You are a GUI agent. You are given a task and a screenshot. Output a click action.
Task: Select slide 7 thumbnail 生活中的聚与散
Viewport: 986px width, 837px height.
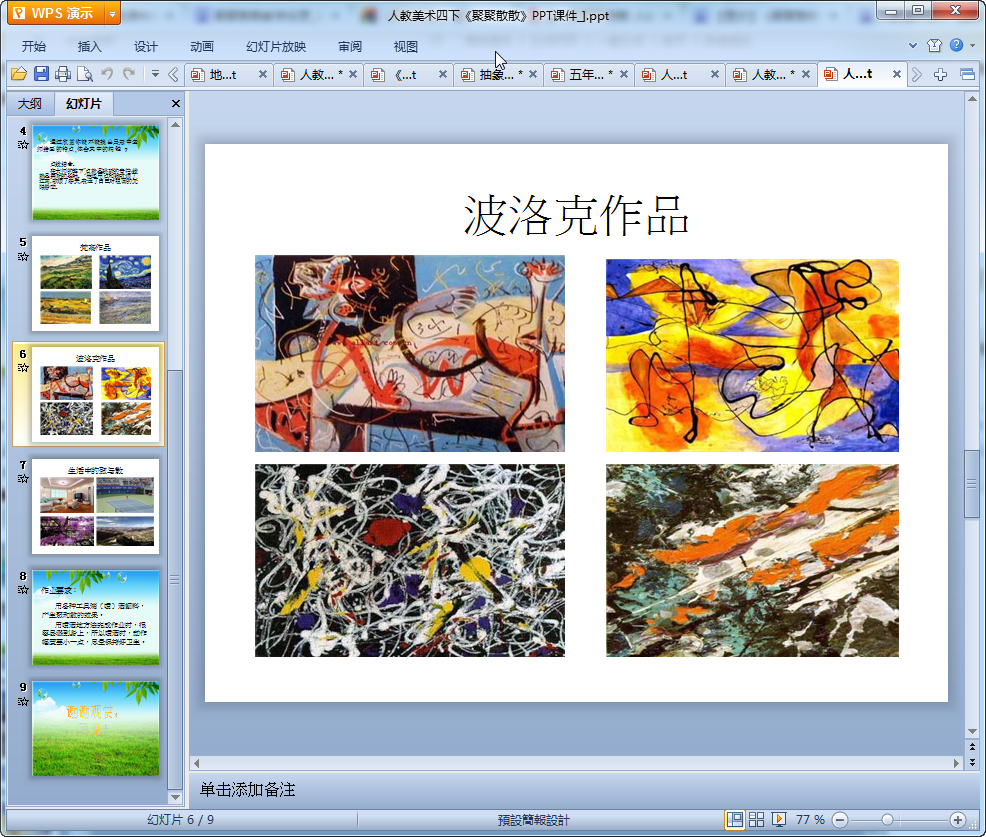(x=96, y=506)
